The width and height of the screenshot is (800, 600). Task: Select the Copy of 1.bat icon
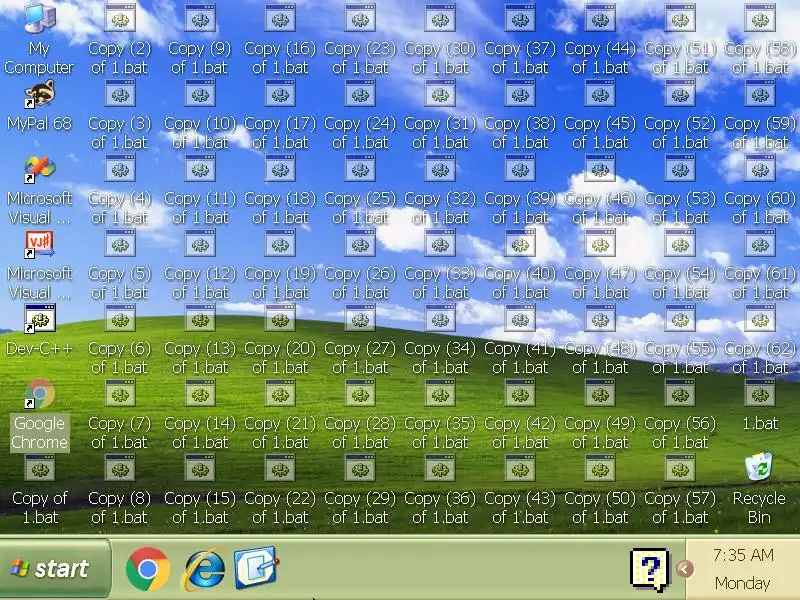(x=39, y=469)
